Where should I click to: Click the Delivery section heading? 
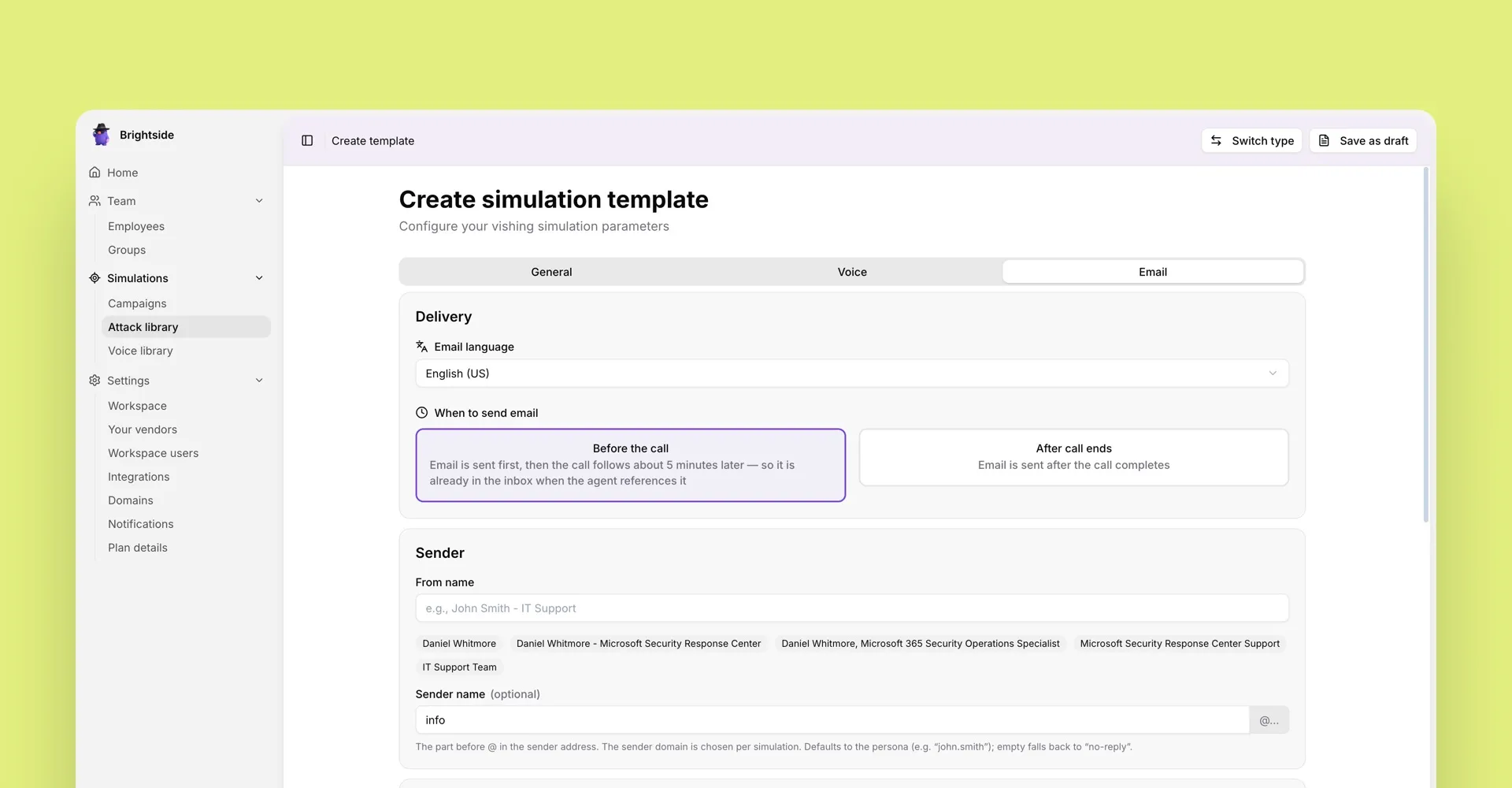443,317
